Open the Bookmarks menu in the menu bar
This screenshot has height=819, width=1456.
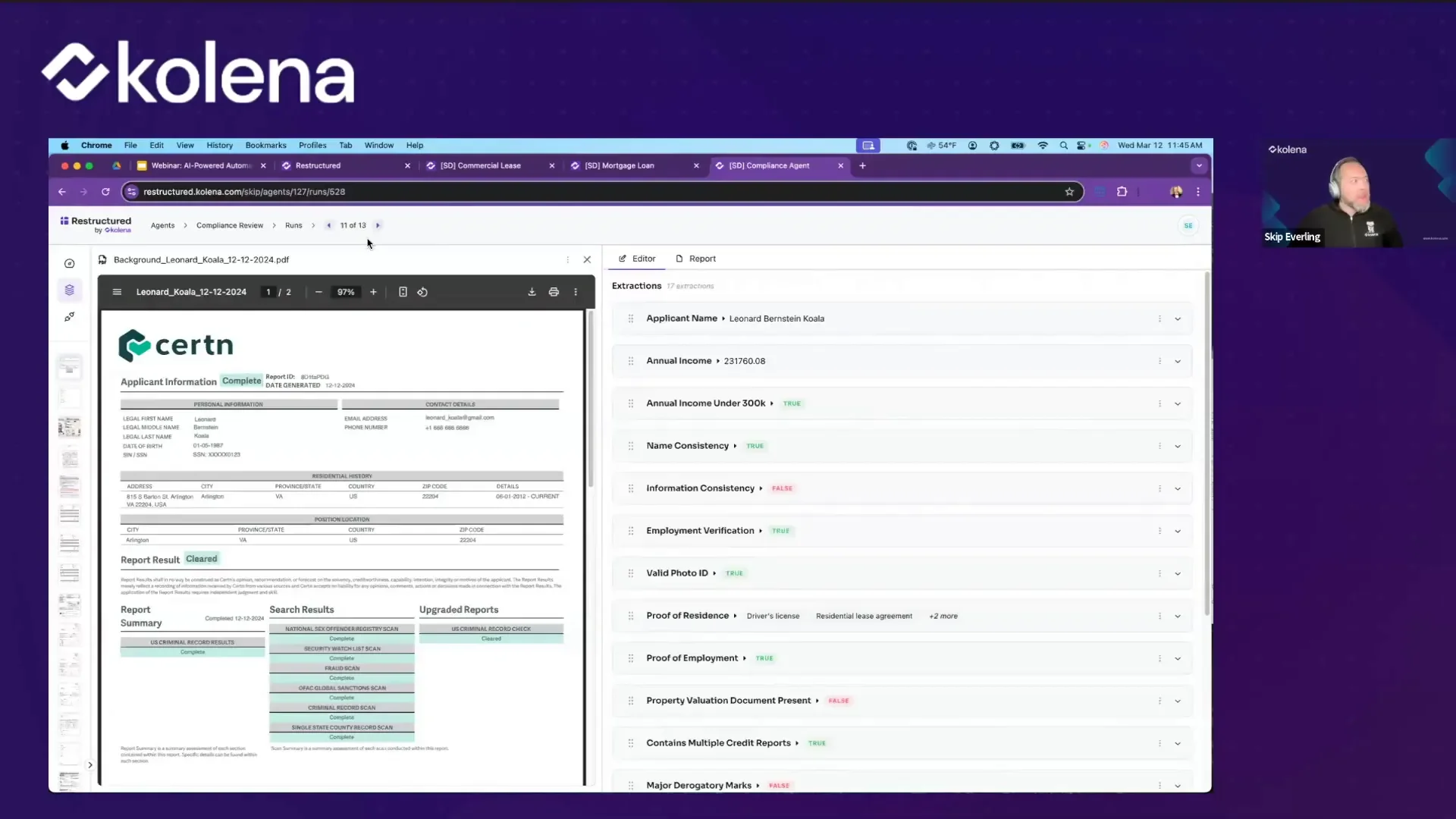[x=265, y=145]
